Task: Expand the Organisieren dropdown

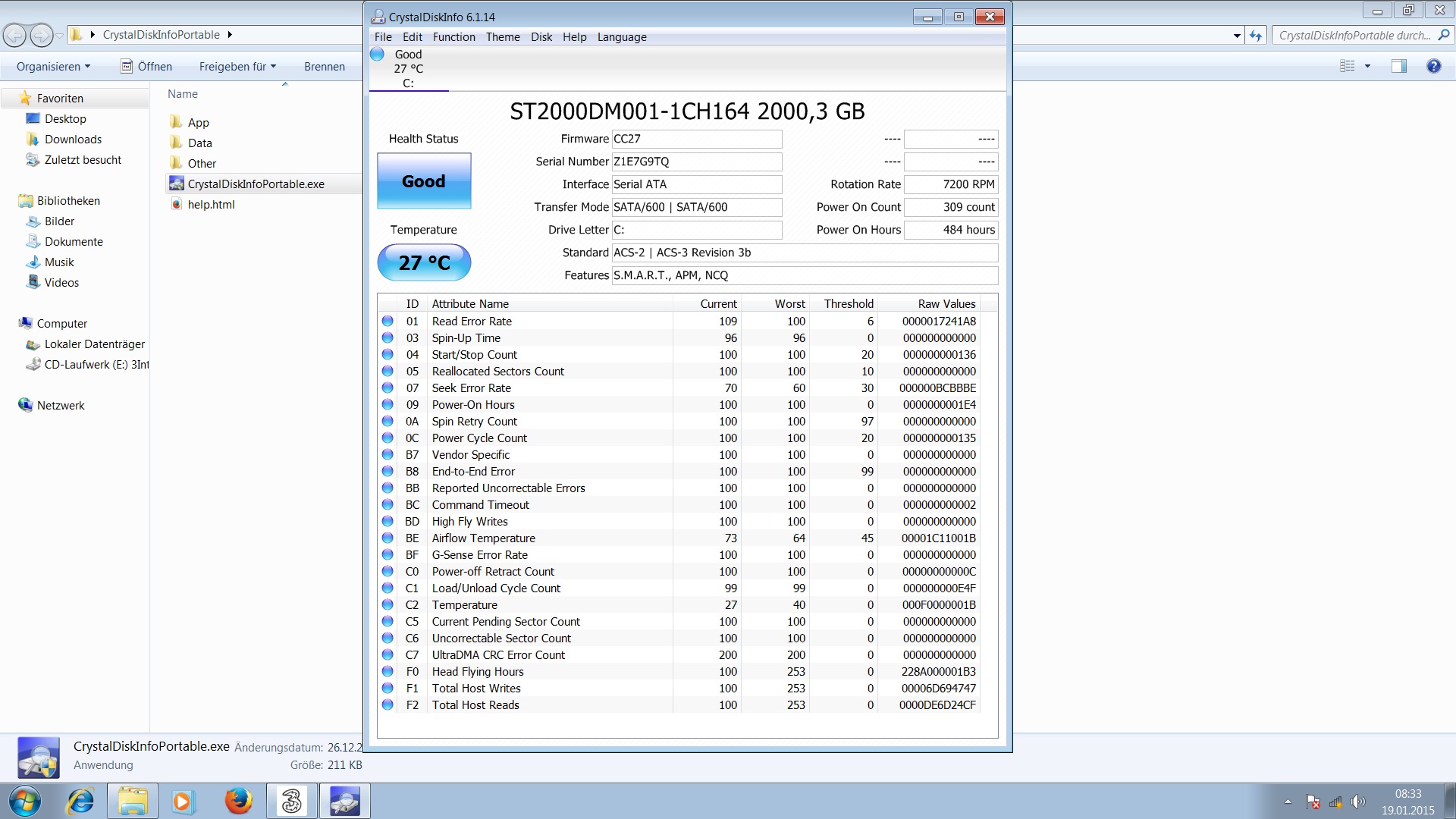Action: point(53,67)
